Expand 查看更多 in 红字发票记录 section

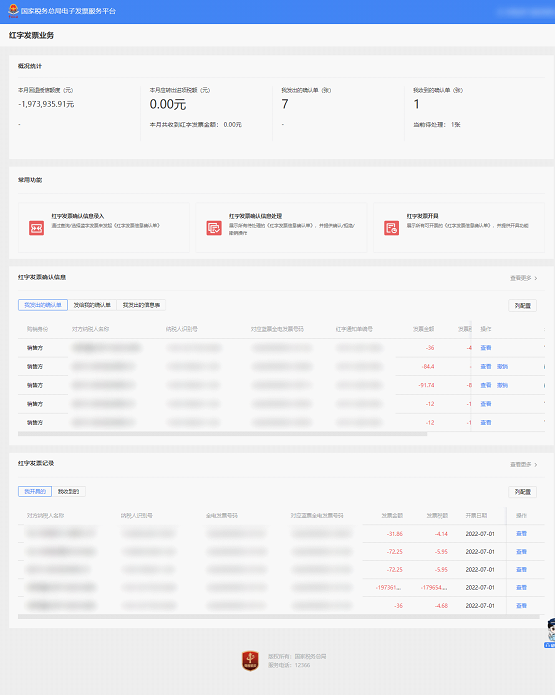click(524, 465)
